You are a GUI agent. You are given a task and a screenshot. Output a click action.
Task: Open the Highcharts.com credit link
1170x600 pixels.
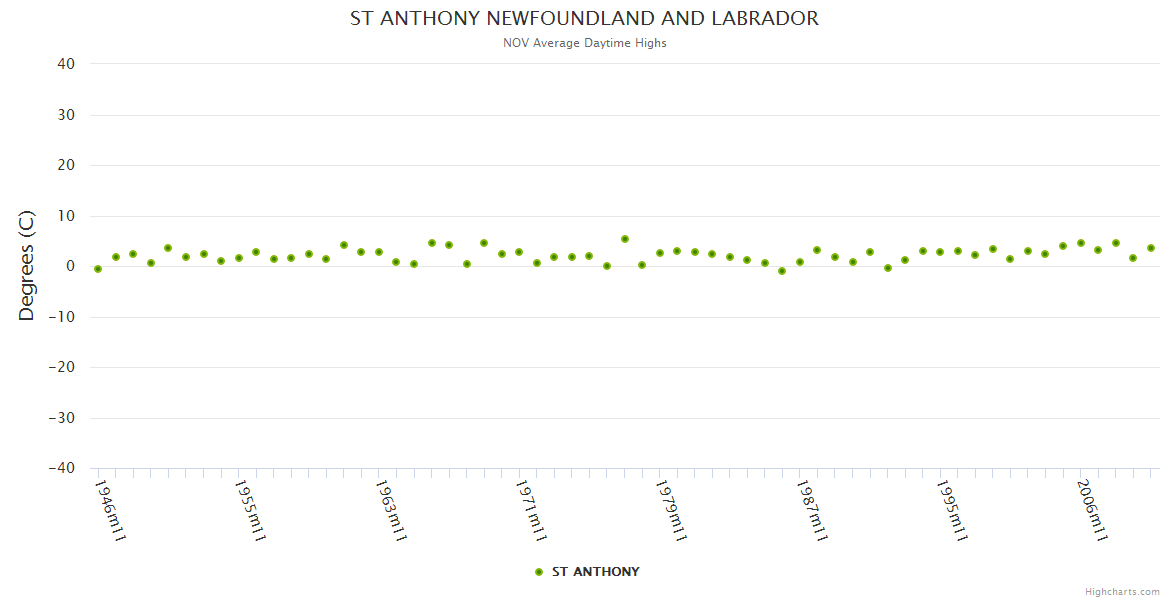pyautogui.click(x=1122, y=591)
